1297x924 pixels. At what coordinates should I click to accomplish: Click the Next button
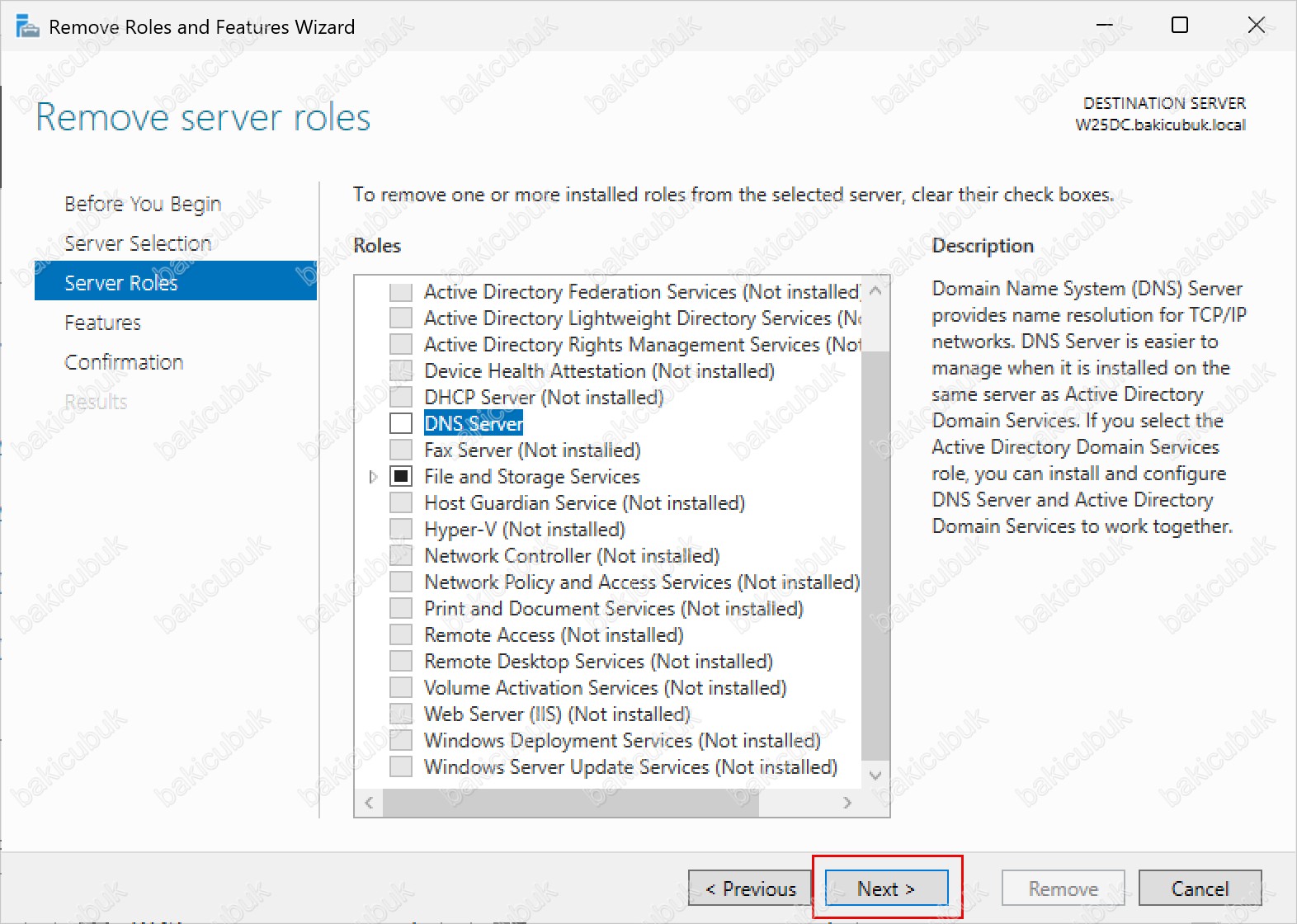pyautogui.click(x=886, y=889)
